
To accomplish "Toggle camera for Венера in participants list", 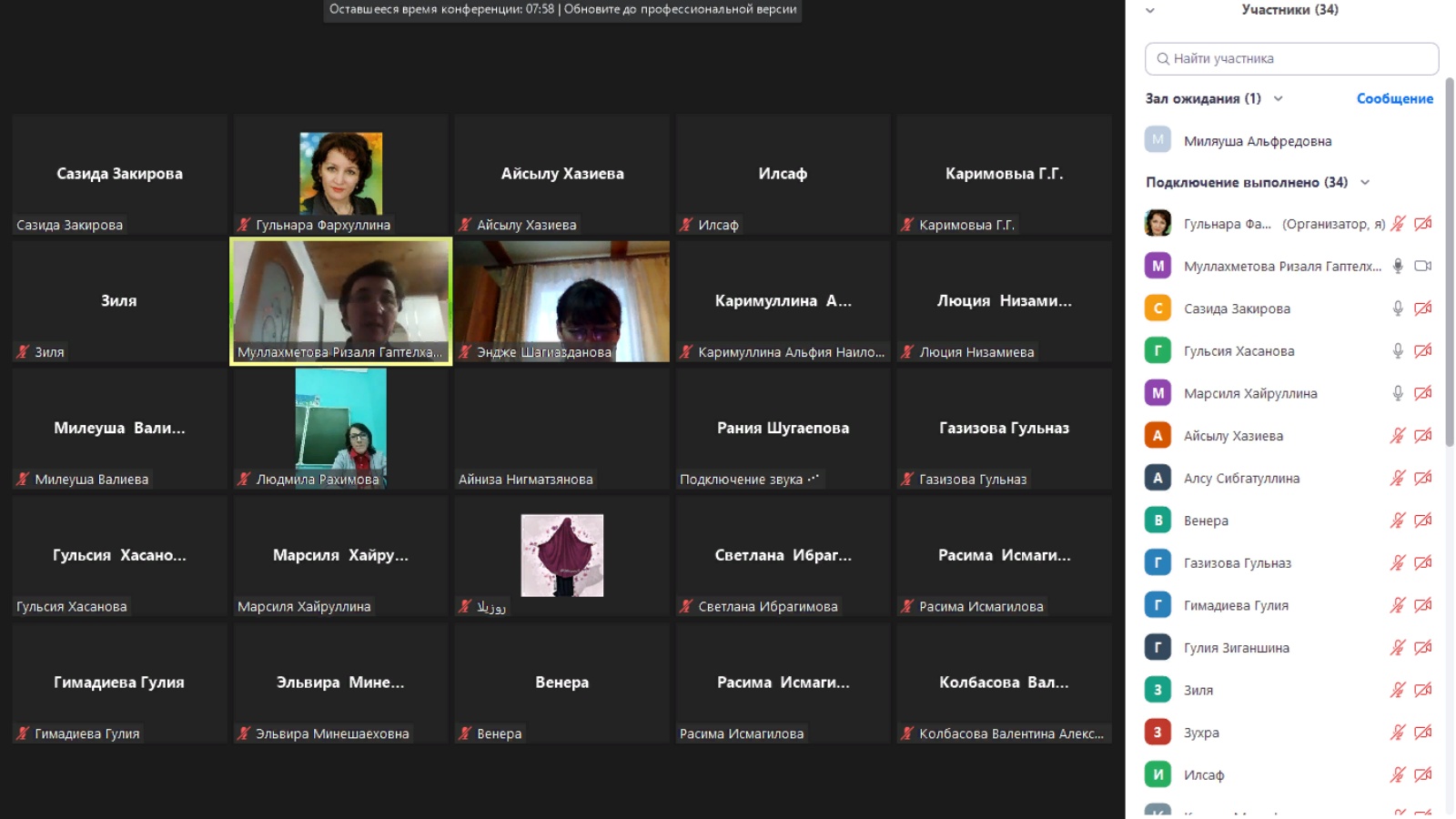I will click(1423, 520).
